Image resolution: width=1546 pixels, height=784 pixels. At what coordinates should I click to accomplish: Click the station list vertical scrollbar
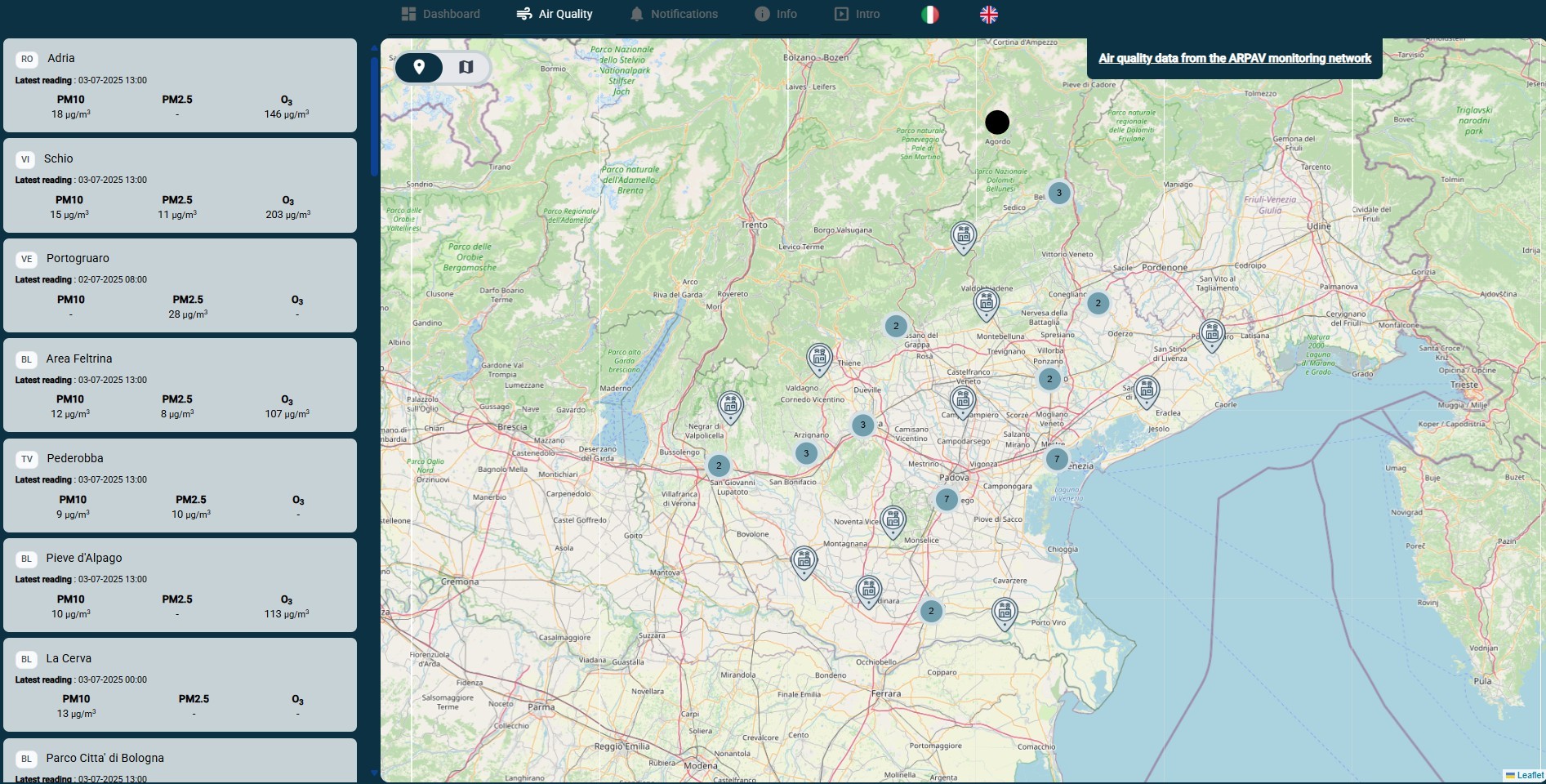pyautogui.click(x=374, y=114)
